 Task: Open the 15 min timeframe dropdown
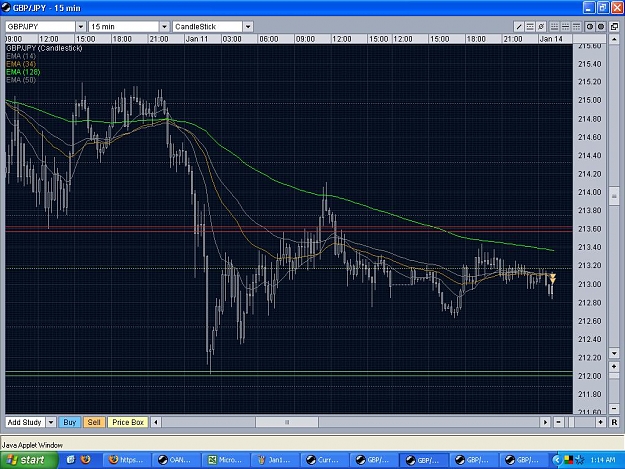[x=164, y=27]
